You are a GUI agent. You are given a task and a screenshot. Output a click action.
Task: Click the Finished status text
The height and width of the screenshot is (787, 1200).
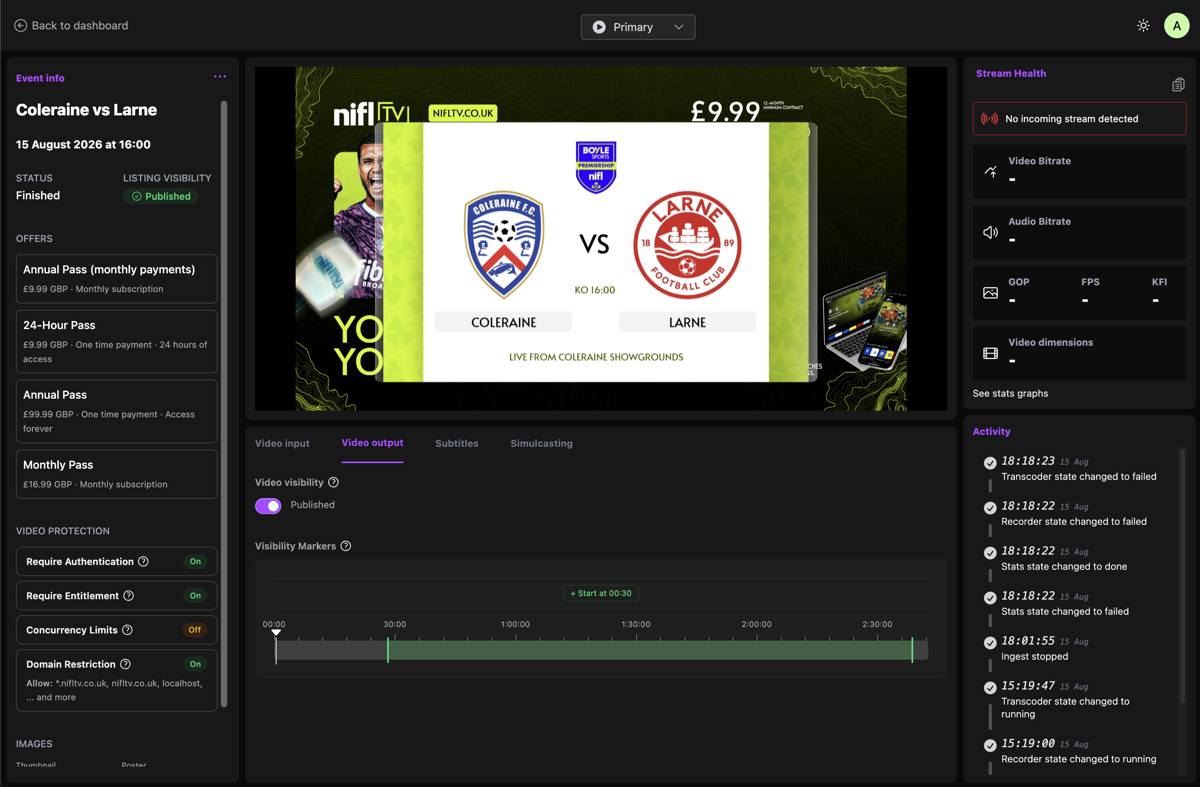[x=38, y=196]
